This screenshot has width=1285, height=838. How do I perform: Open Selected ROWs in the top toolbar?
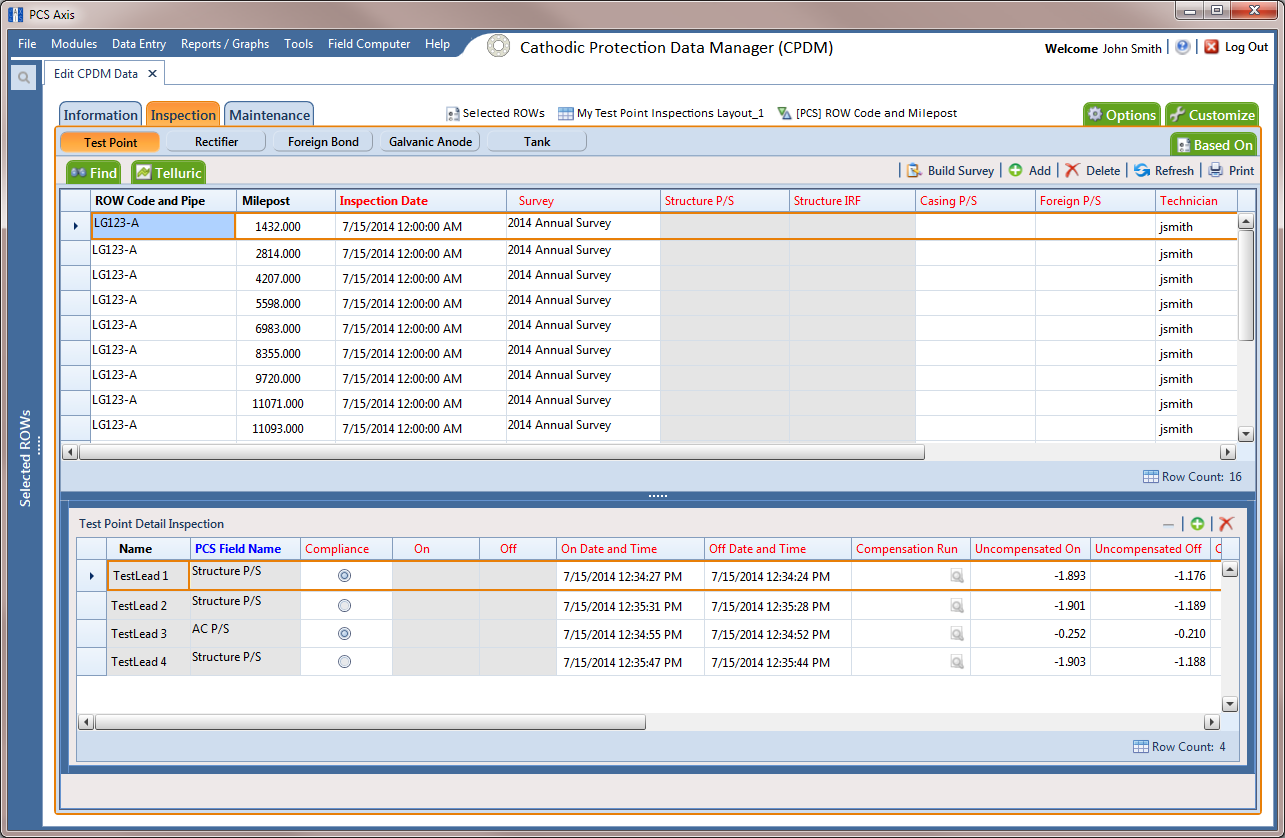(x=495, y=114)
